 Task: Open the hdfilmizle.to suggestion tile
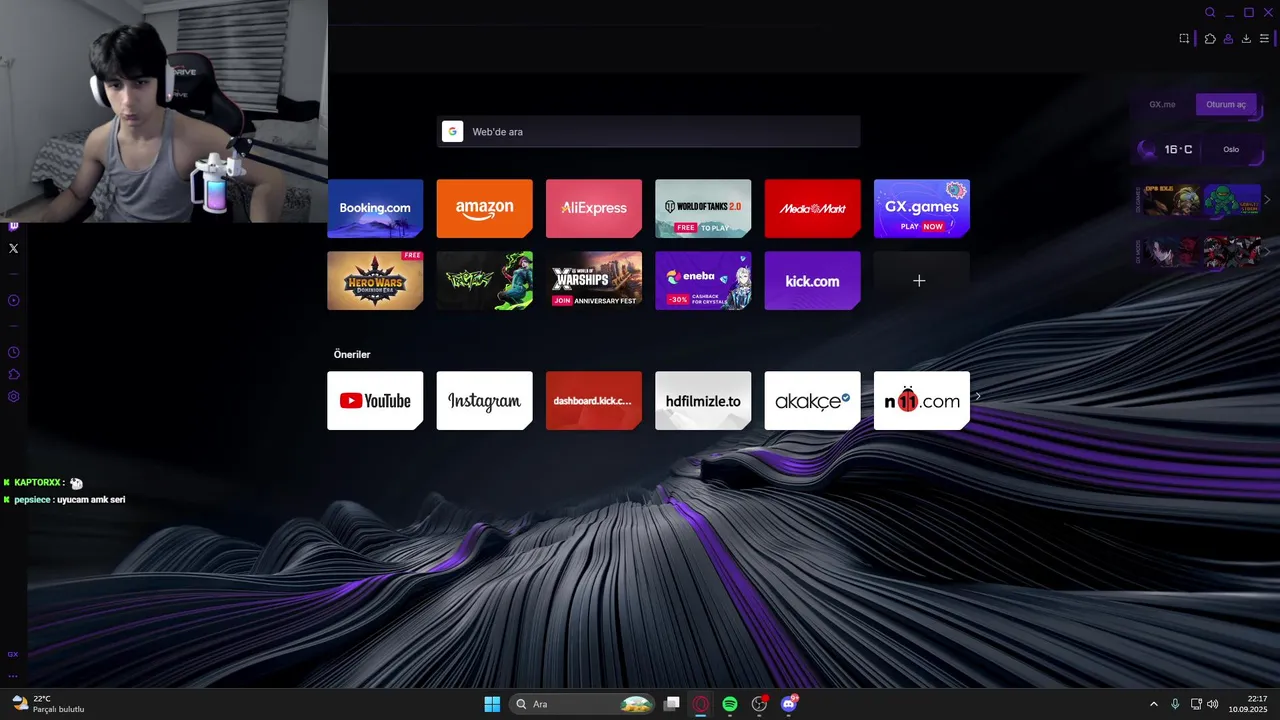703,400
